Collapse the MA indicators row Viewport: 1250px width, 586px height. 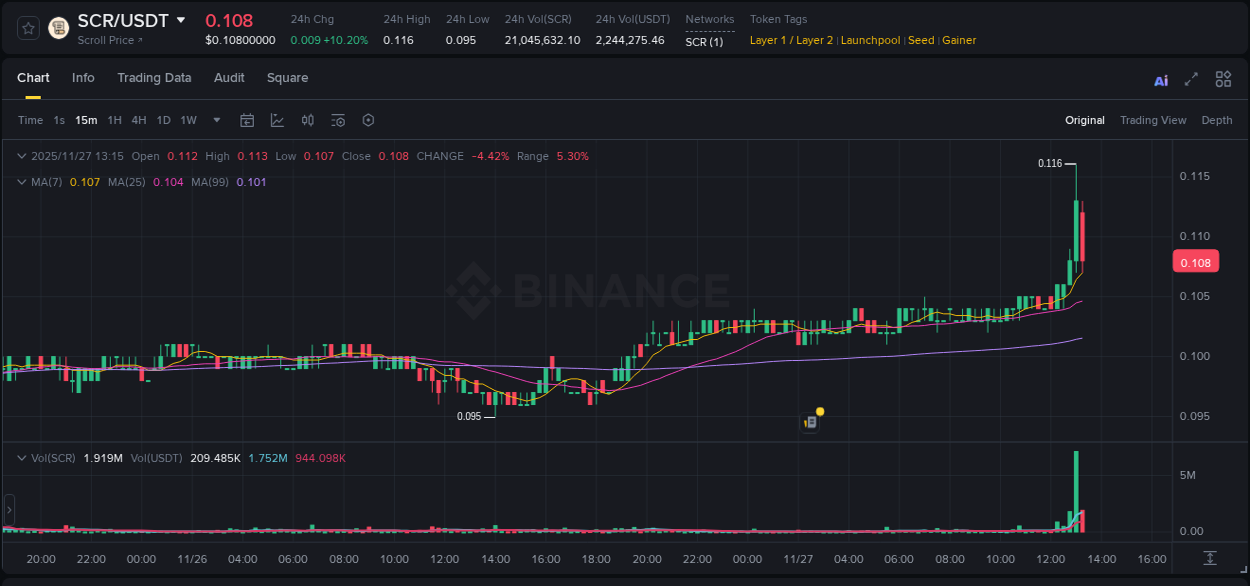[21, 182]
